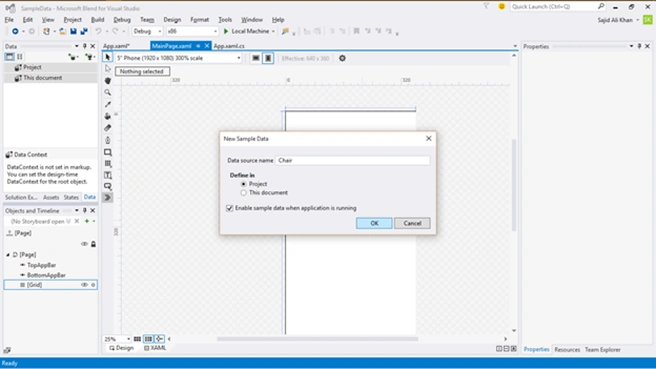The image size is (656, 369).
Task: Open Local Machine target dropdown arrow
Action: click(273, 31)
